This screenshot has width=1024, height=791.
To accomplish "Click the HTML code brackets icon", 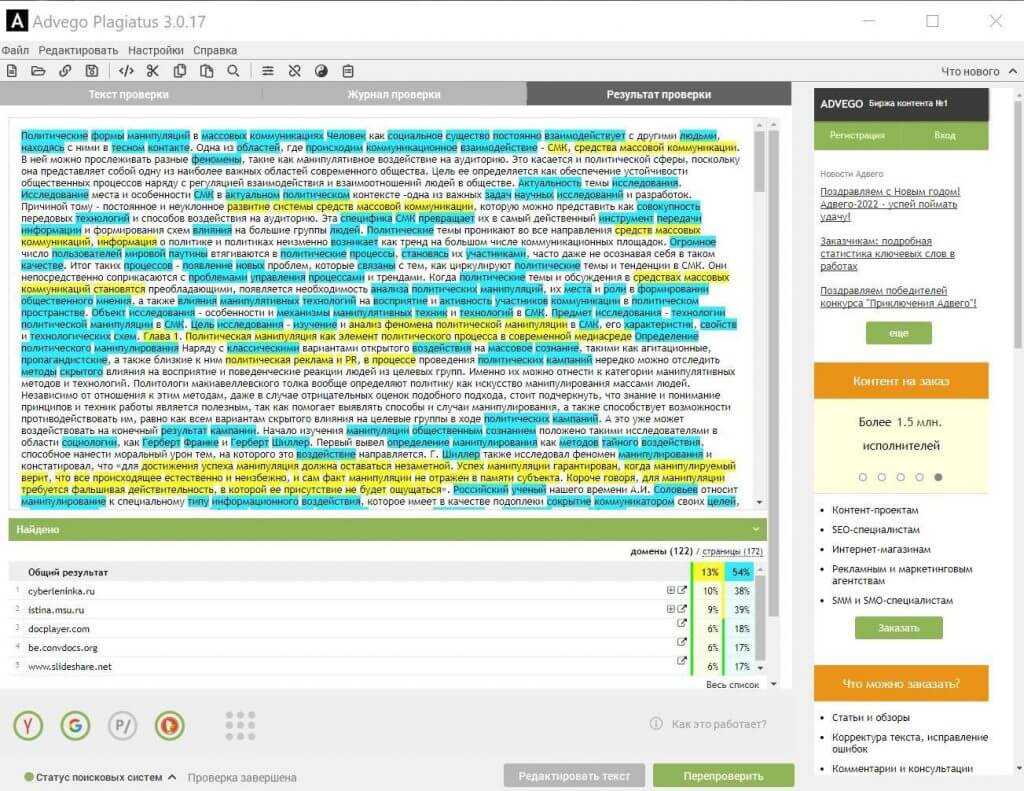I will [x=126, y=71].
